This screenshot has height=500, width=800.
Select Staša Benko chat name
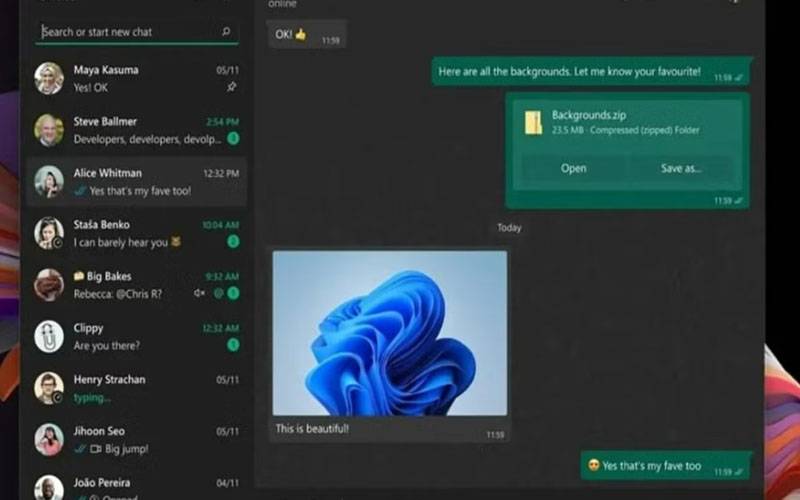(x=102, y=224)
